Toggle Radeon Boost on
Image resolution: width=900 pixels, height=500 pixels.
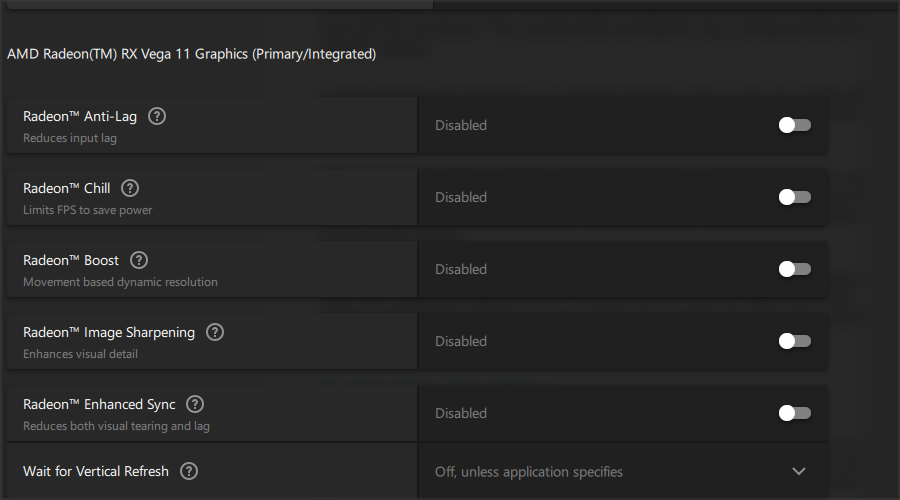point(794,269)
